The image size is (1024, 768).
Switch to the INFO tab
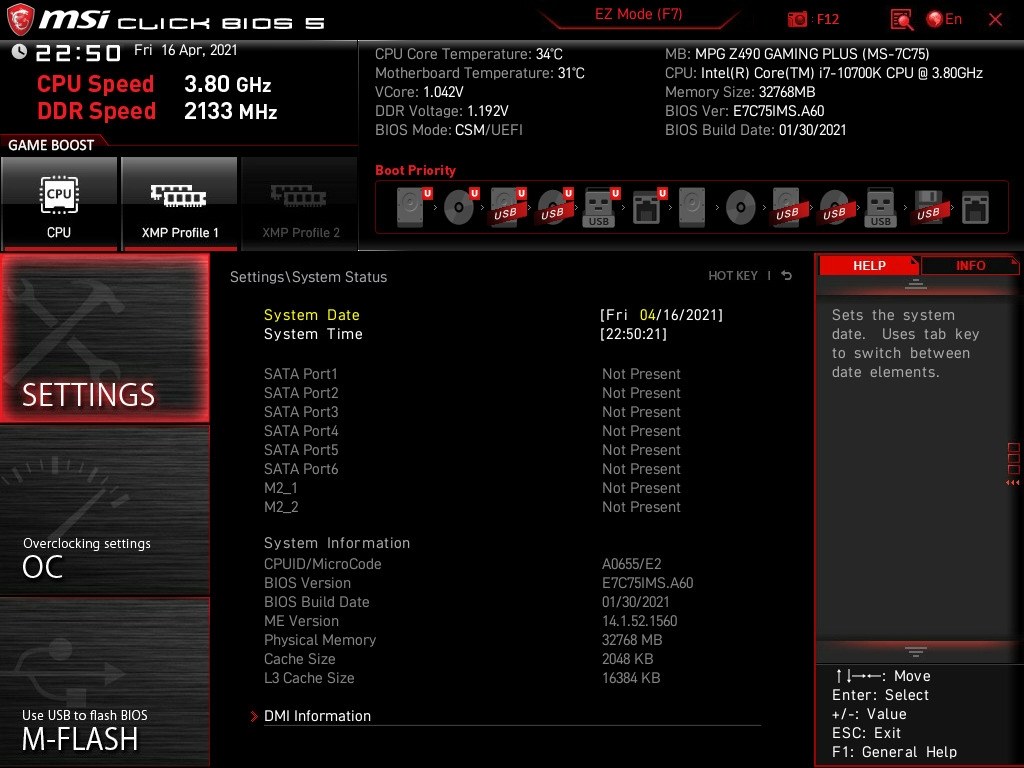pos(969,265)
